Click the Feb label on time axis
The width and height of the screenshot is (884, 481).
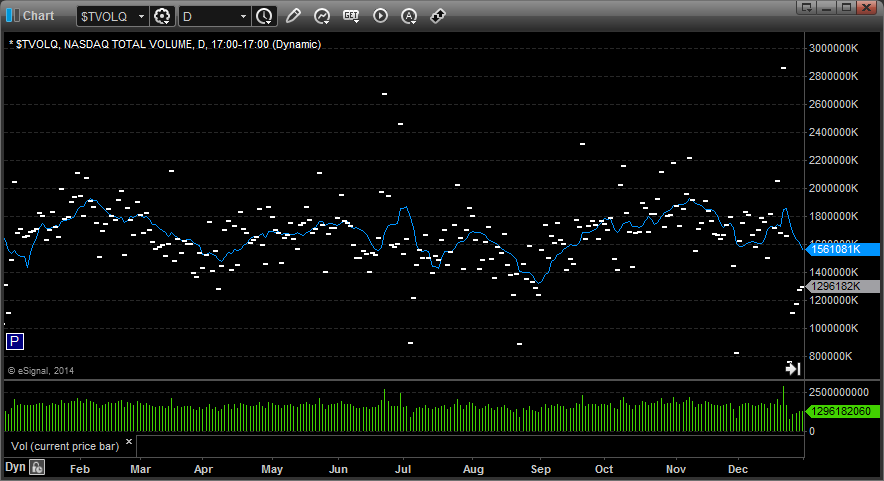pyautogui.click(x=79, y=469)
